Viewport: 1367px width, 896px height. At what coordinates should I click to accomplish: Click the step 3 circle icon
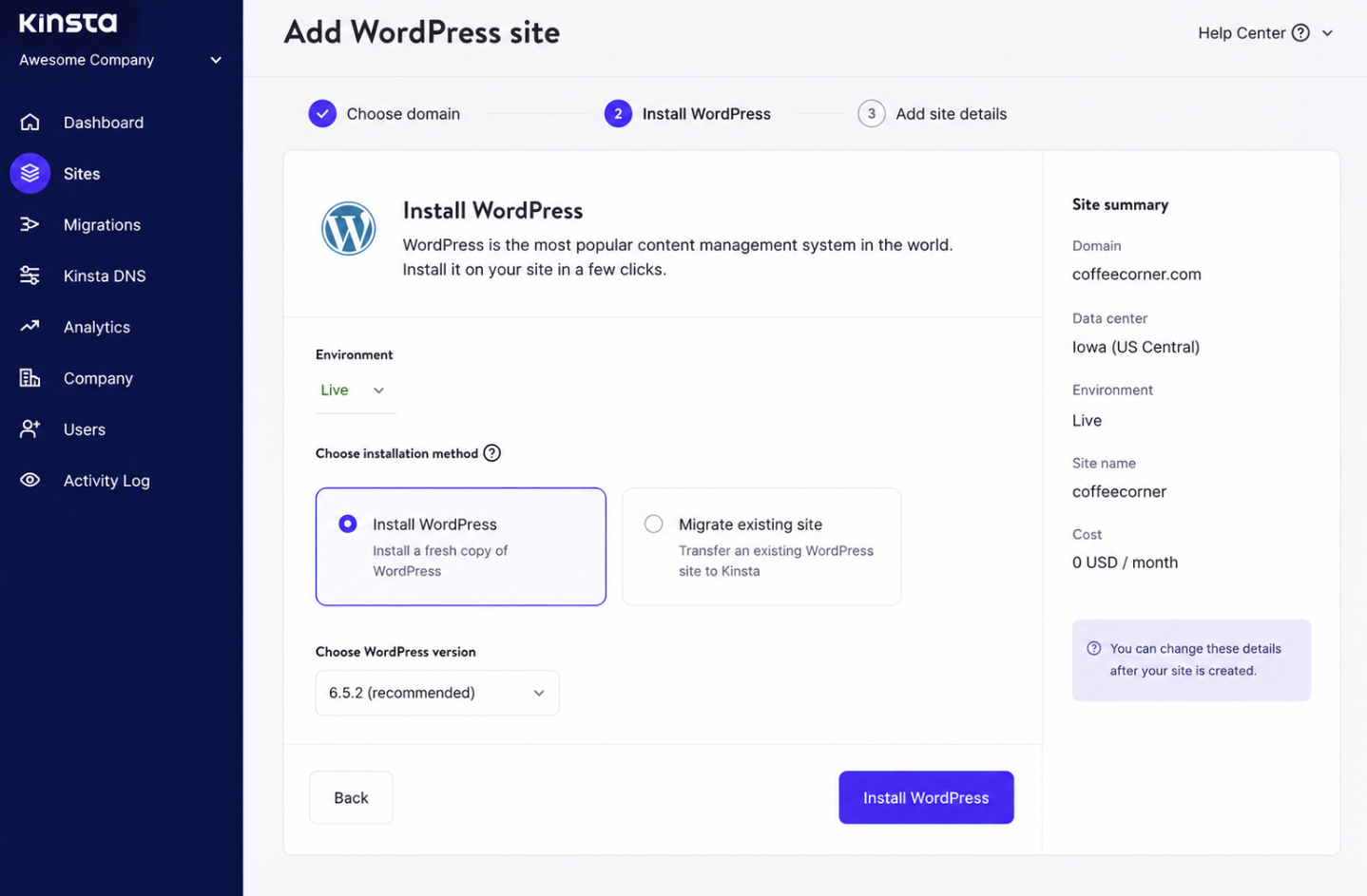pos(872,114)
